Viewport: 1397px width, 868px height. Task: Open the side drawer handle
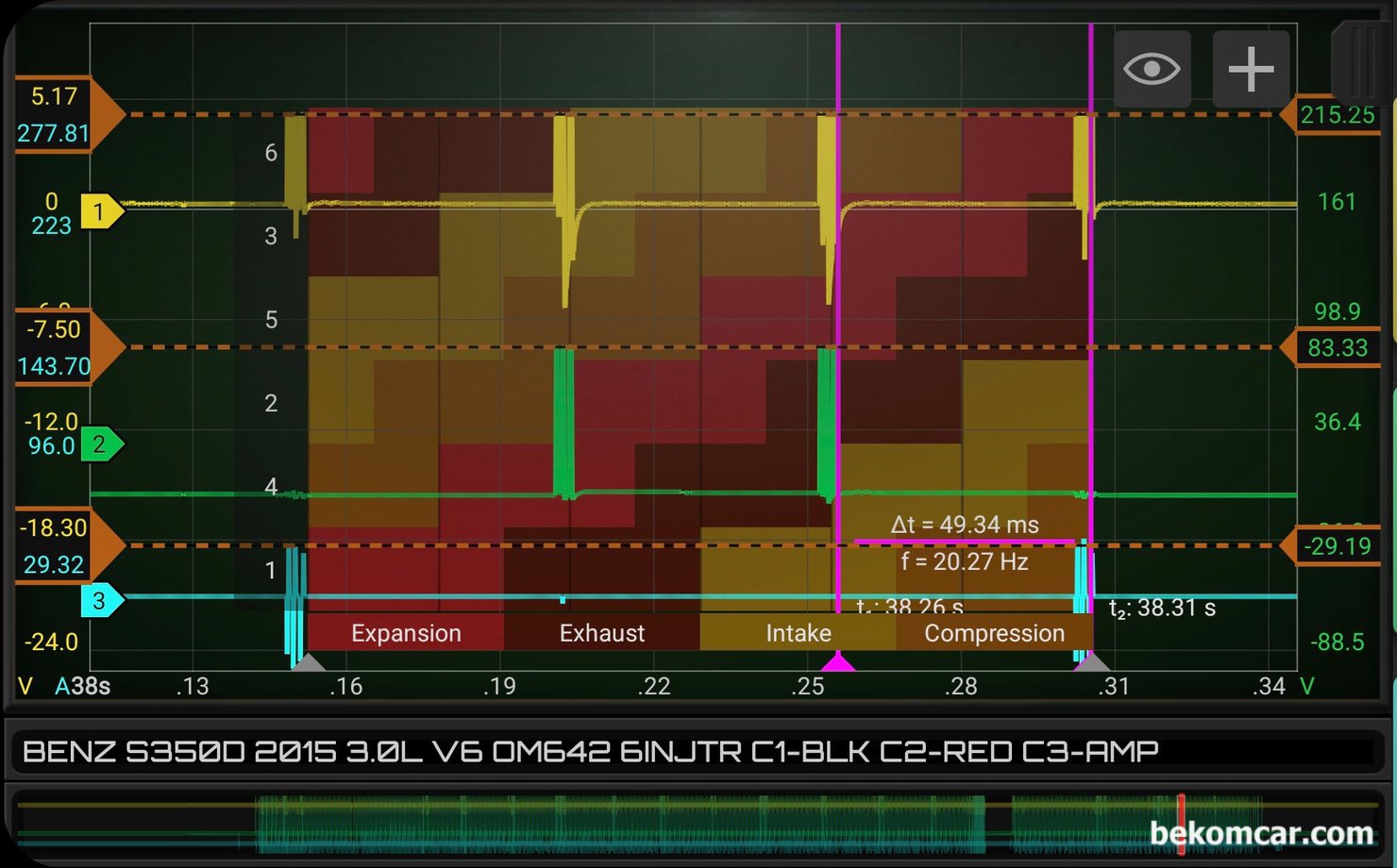1363,64
